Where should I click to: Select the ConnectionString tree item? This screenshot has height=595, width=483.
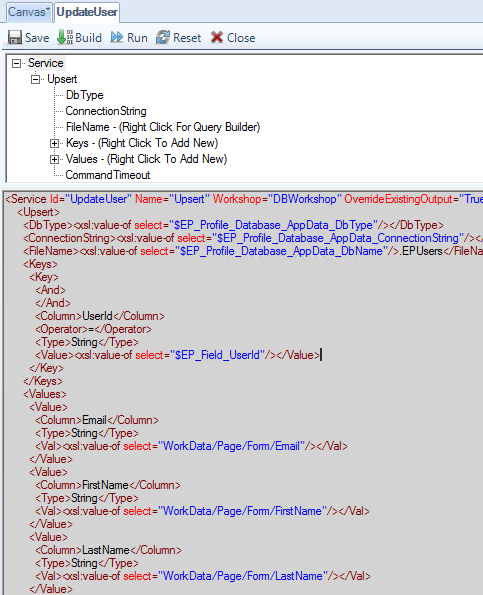point(106,111)
